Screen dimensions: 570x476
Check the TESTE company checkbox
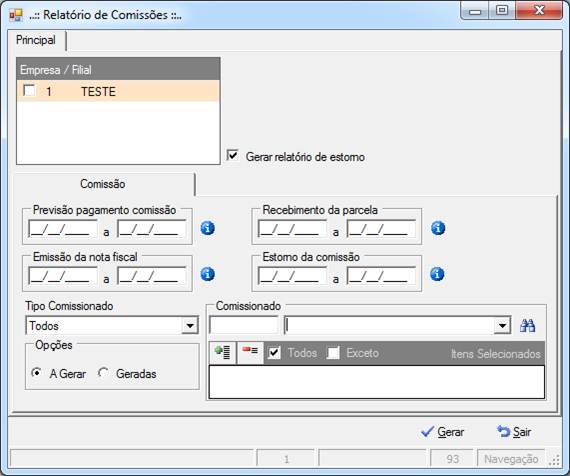(29, 91)
